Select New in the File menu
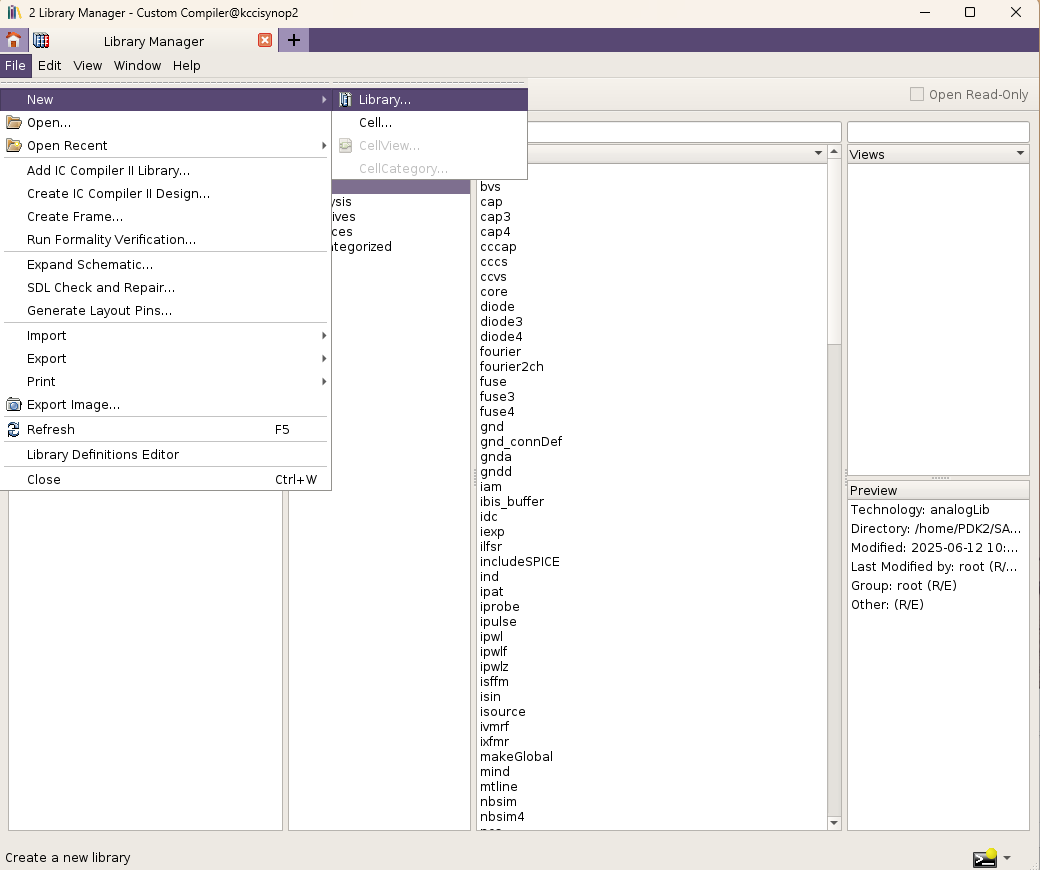The height and width of the screenshot is (870, 1040). point(166,99)
